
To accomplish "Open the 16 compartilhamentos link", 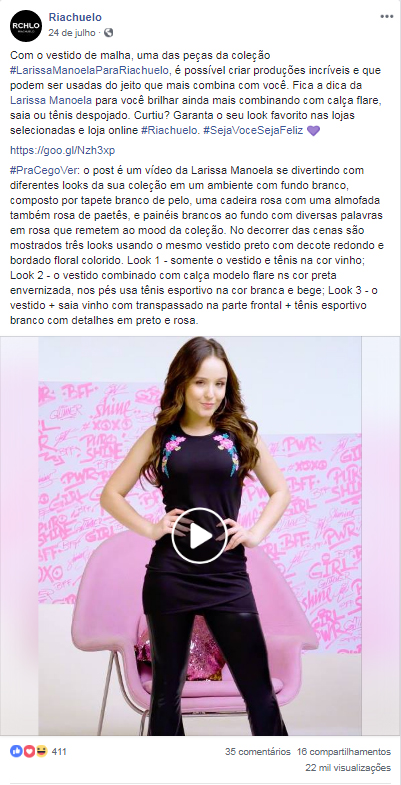I will tap(343, 751).
